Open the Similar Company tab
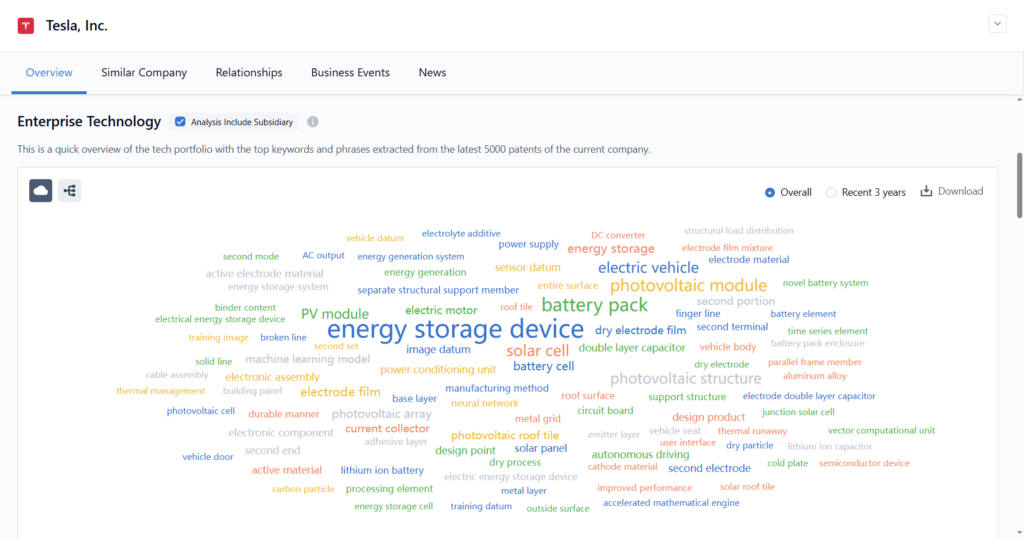Viewport: 1024px width, 538px height. coord(144,73)
